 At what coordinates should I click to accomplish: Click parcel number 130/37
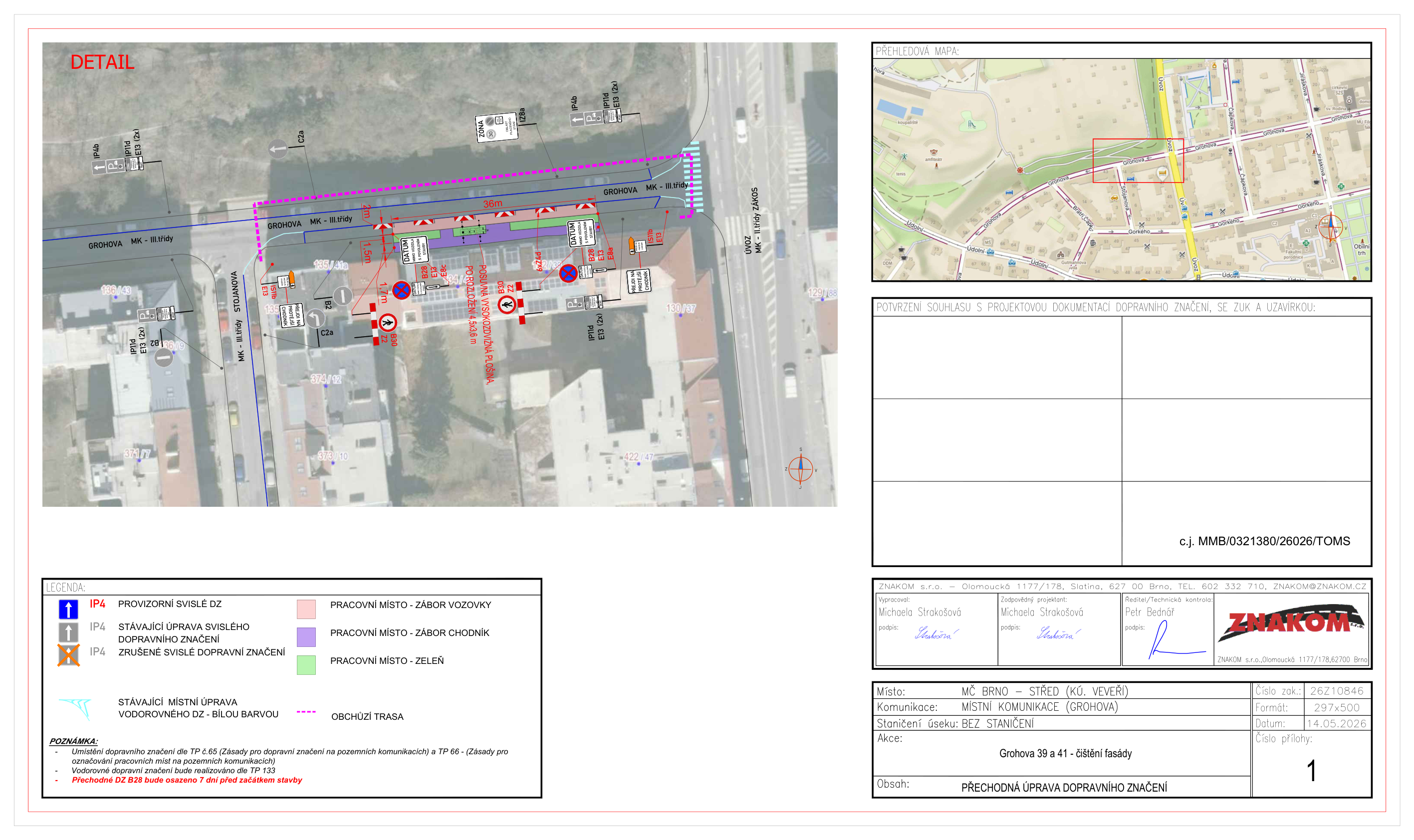click(681, 308)
